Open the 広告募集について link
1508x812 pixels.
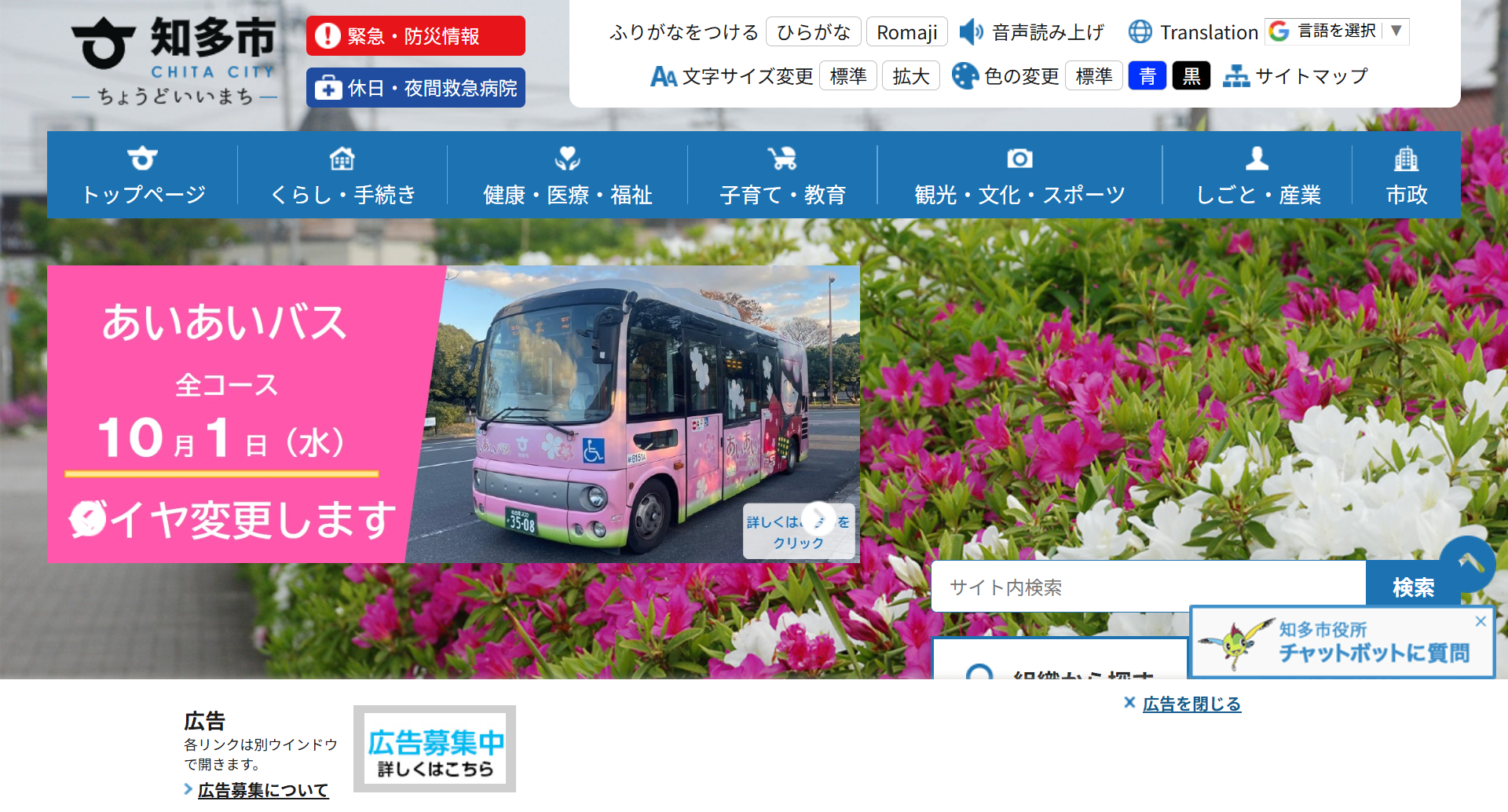click(x=263, y=790)
